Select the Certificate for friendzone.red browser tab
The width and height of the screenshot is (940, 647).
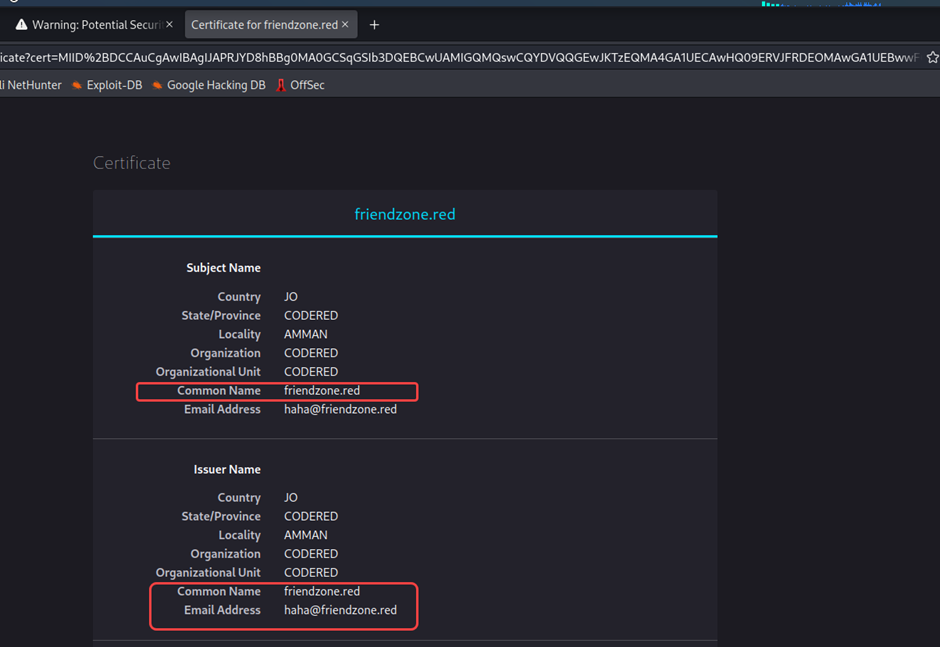click(262, 25)
